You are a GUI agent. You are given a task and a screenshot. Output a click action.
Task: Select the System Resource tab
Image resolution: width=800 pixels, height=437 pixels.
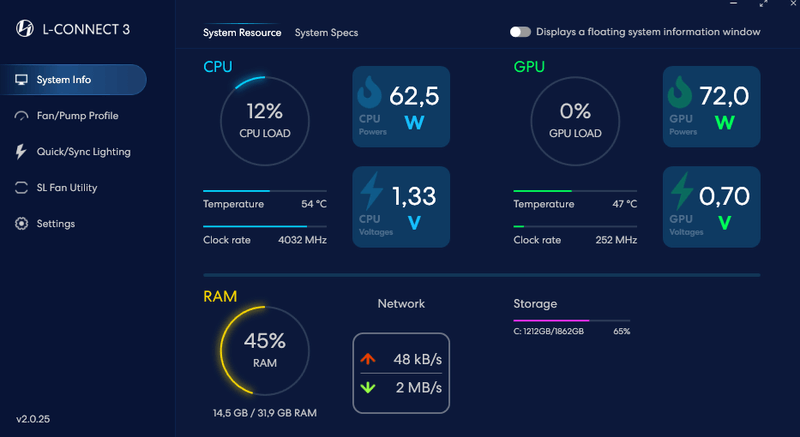tap(242, 33)
